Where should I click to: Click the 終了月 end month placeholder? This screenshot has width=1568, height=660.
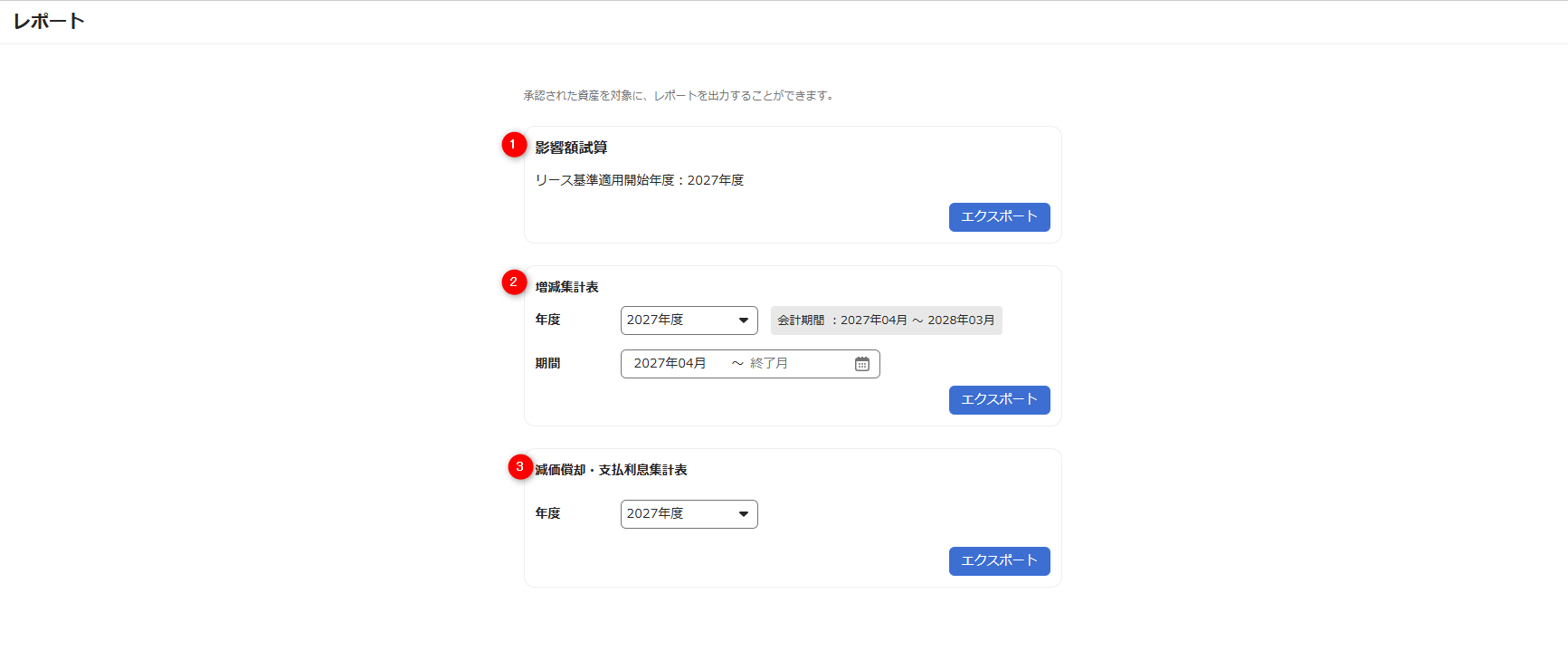coord(769,364)
